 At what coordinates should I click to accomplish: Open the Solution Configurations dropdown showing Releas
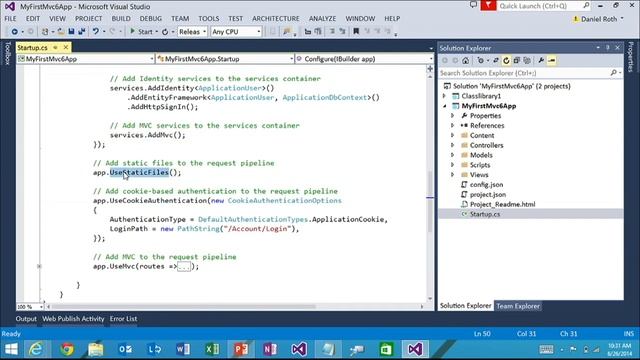(192, 31)
